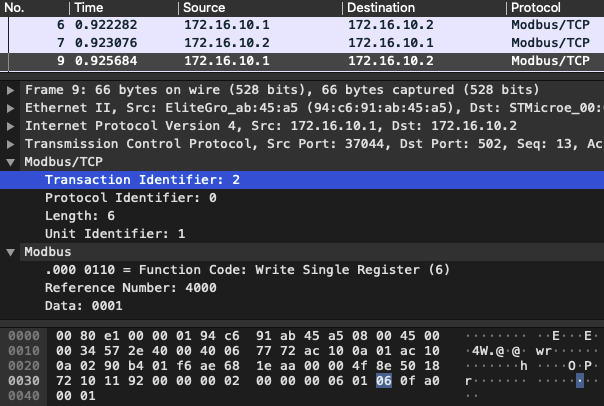
Task: Expand Transmission Control Protocol section
Action: (10, 144)
